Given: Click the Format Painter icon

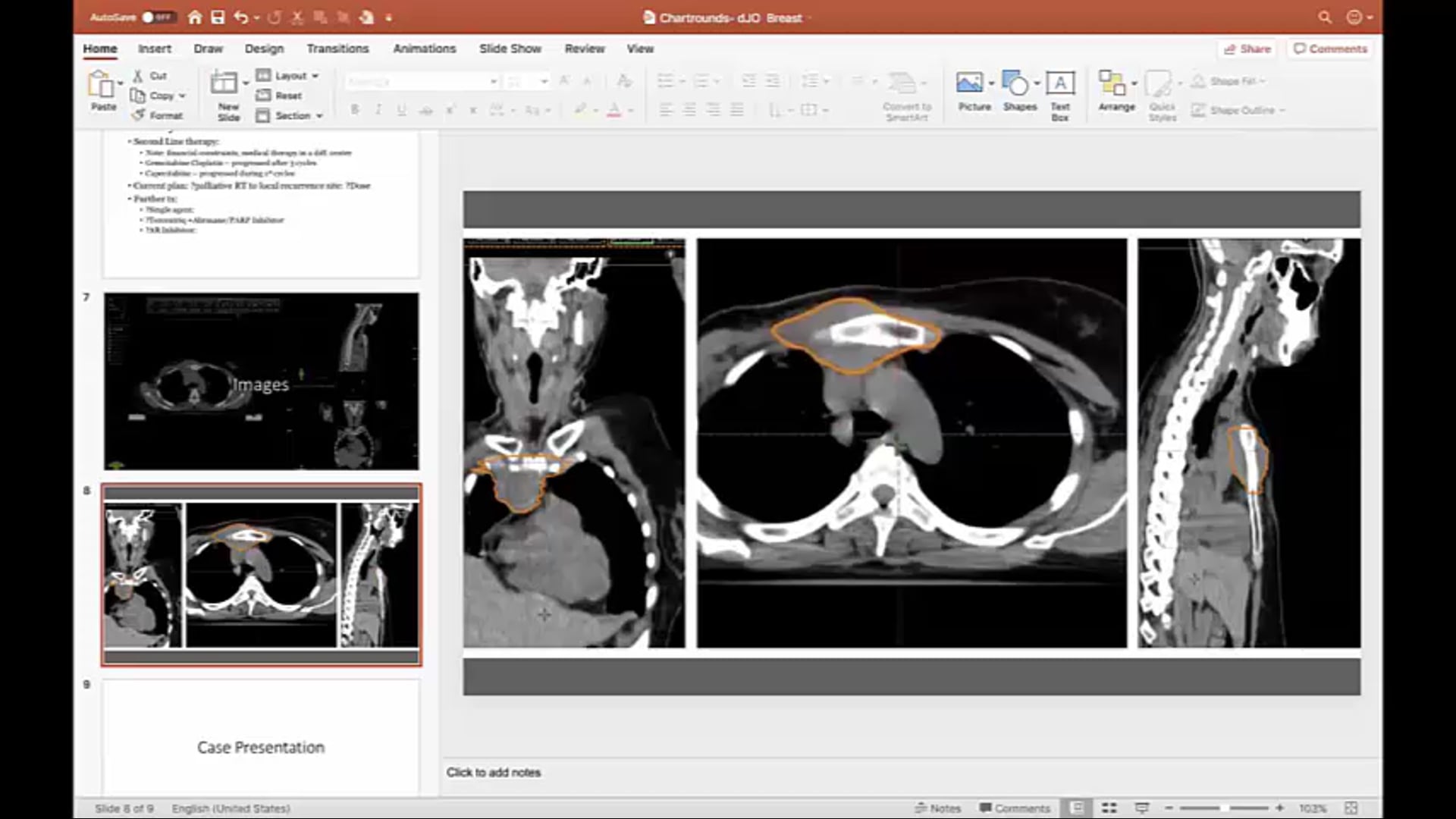Looking at the screenshot, I should click(139, 115).
